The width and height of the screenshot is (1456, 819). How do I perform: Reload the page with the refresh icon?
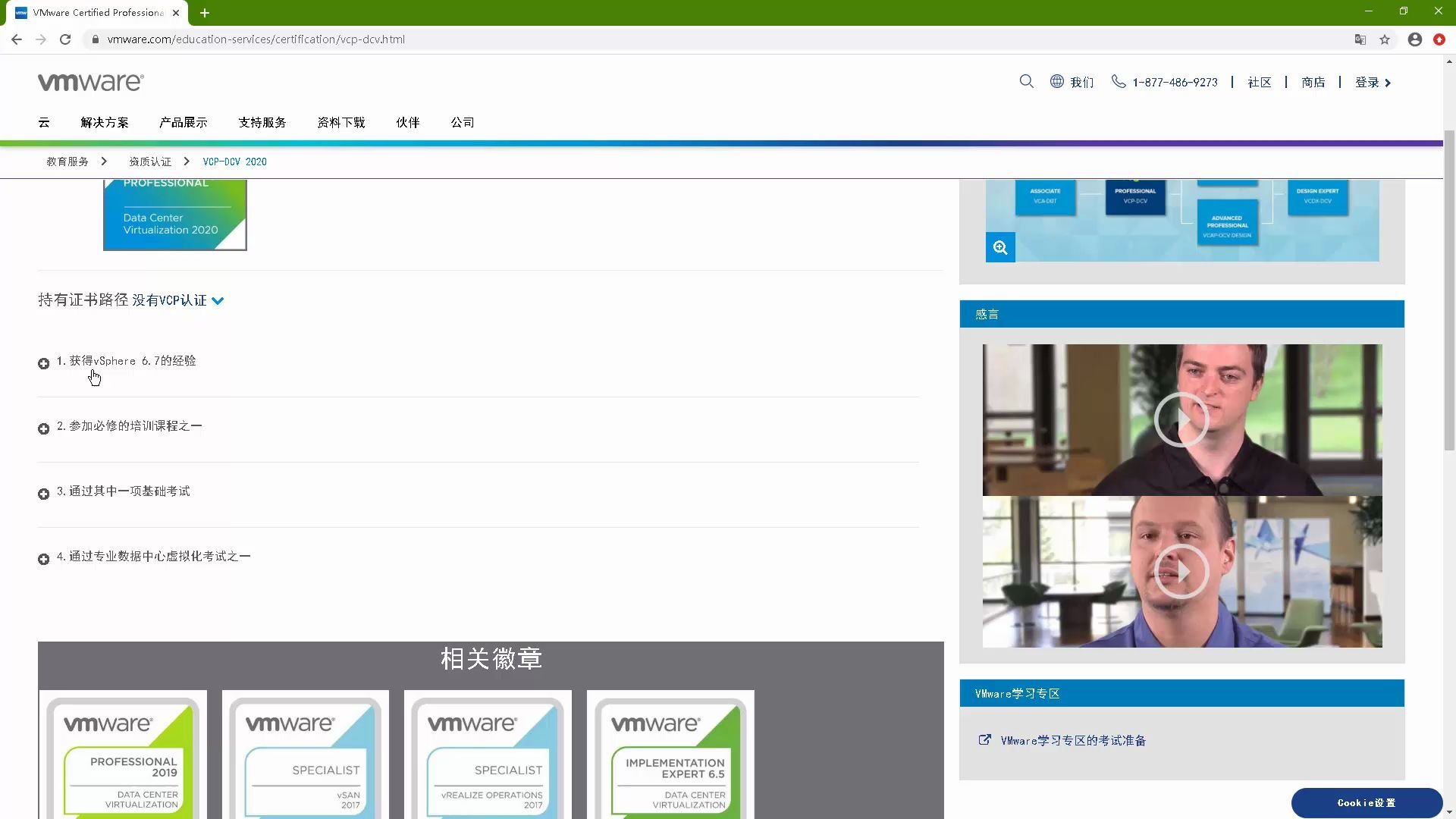(x=65, y=39)
